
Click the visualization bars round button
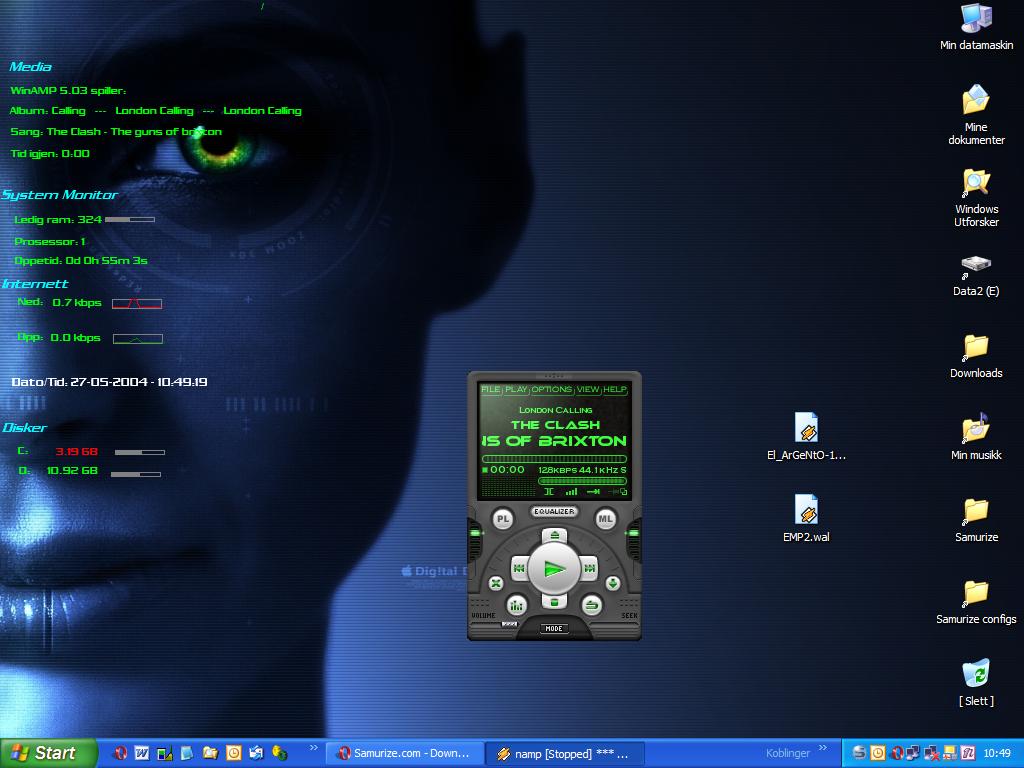[517, 605]
